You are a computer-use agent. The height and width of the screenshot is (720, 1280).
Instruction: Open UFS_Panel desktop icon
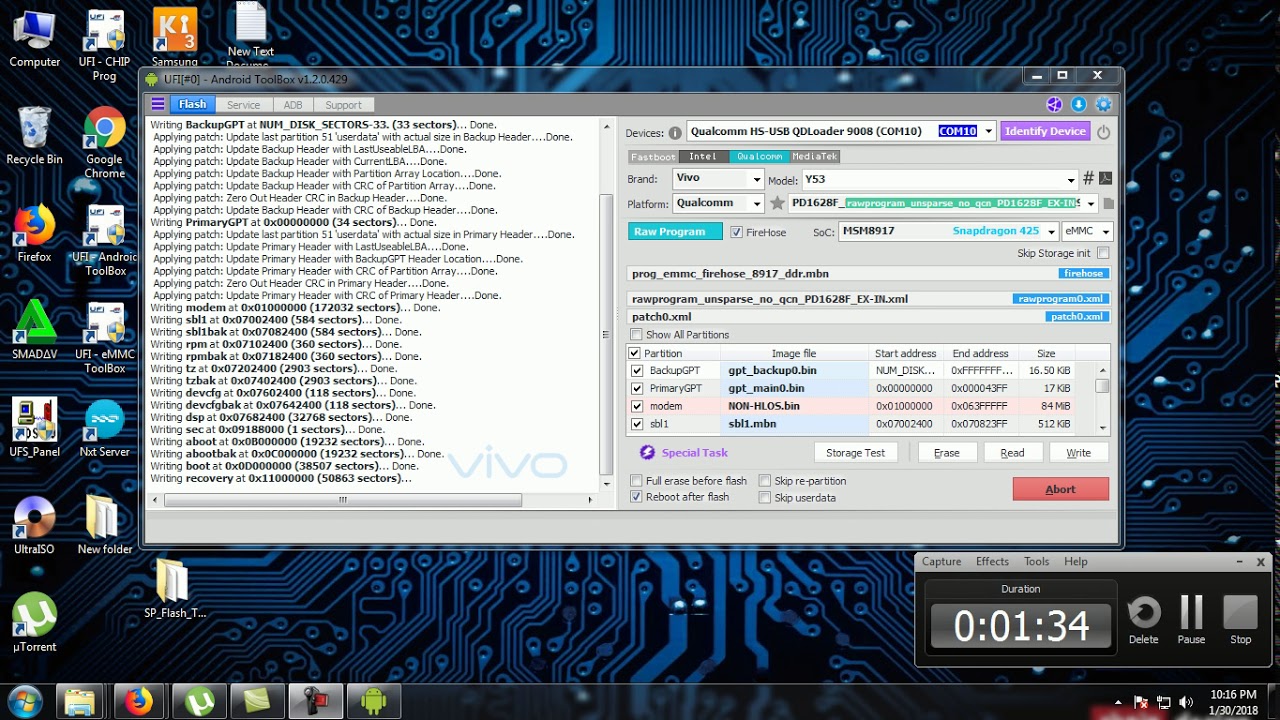point(34,428)
